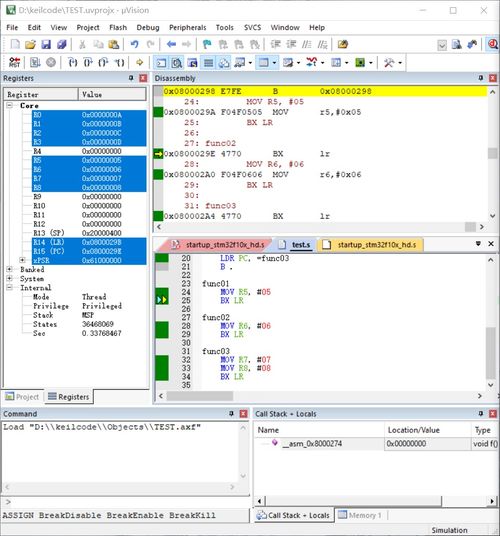
Task: Toggle the Command window button
Action: click(x=161, y=63)
